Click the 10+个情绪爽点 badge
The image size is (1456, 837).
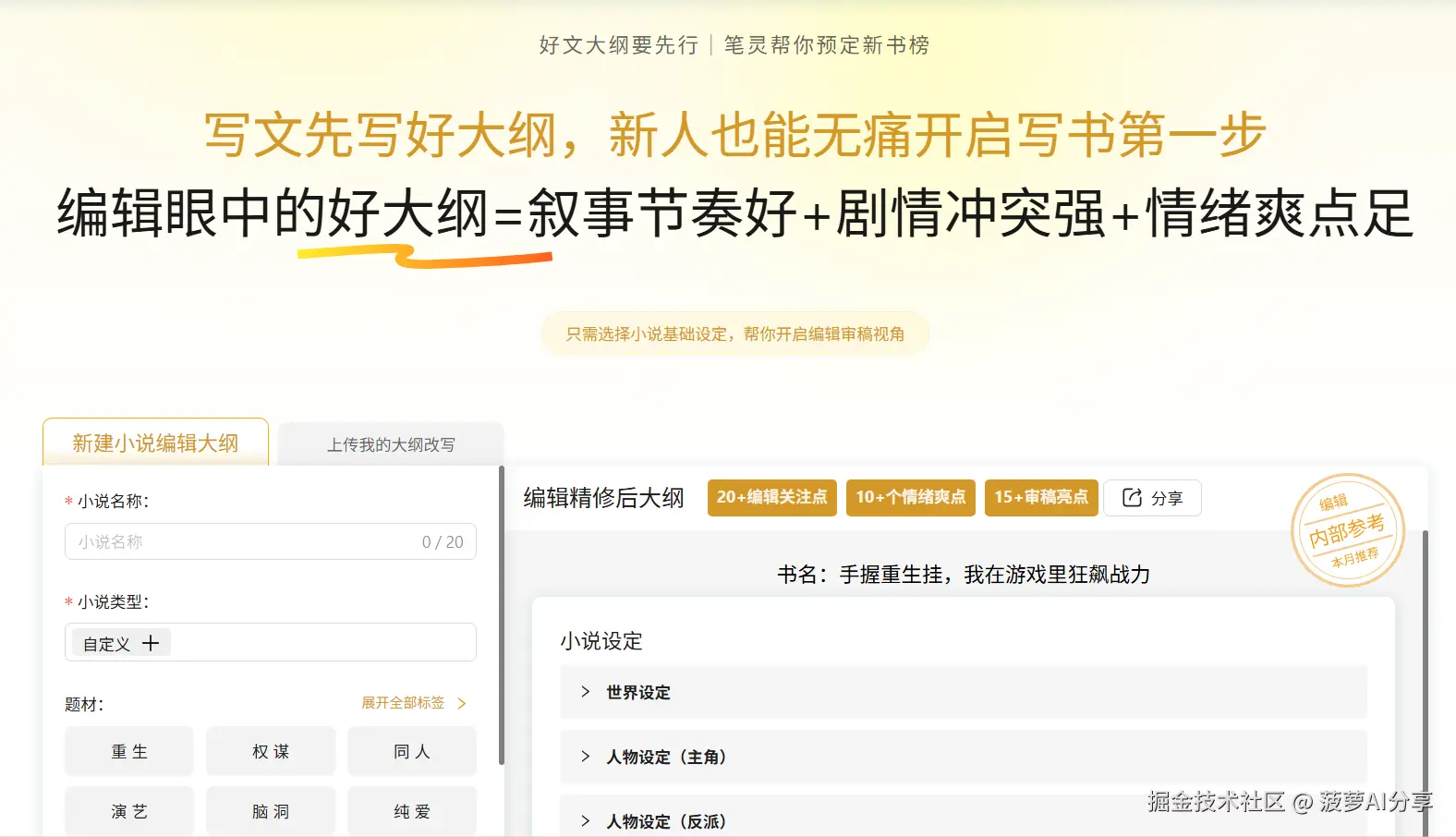[911, 498]
